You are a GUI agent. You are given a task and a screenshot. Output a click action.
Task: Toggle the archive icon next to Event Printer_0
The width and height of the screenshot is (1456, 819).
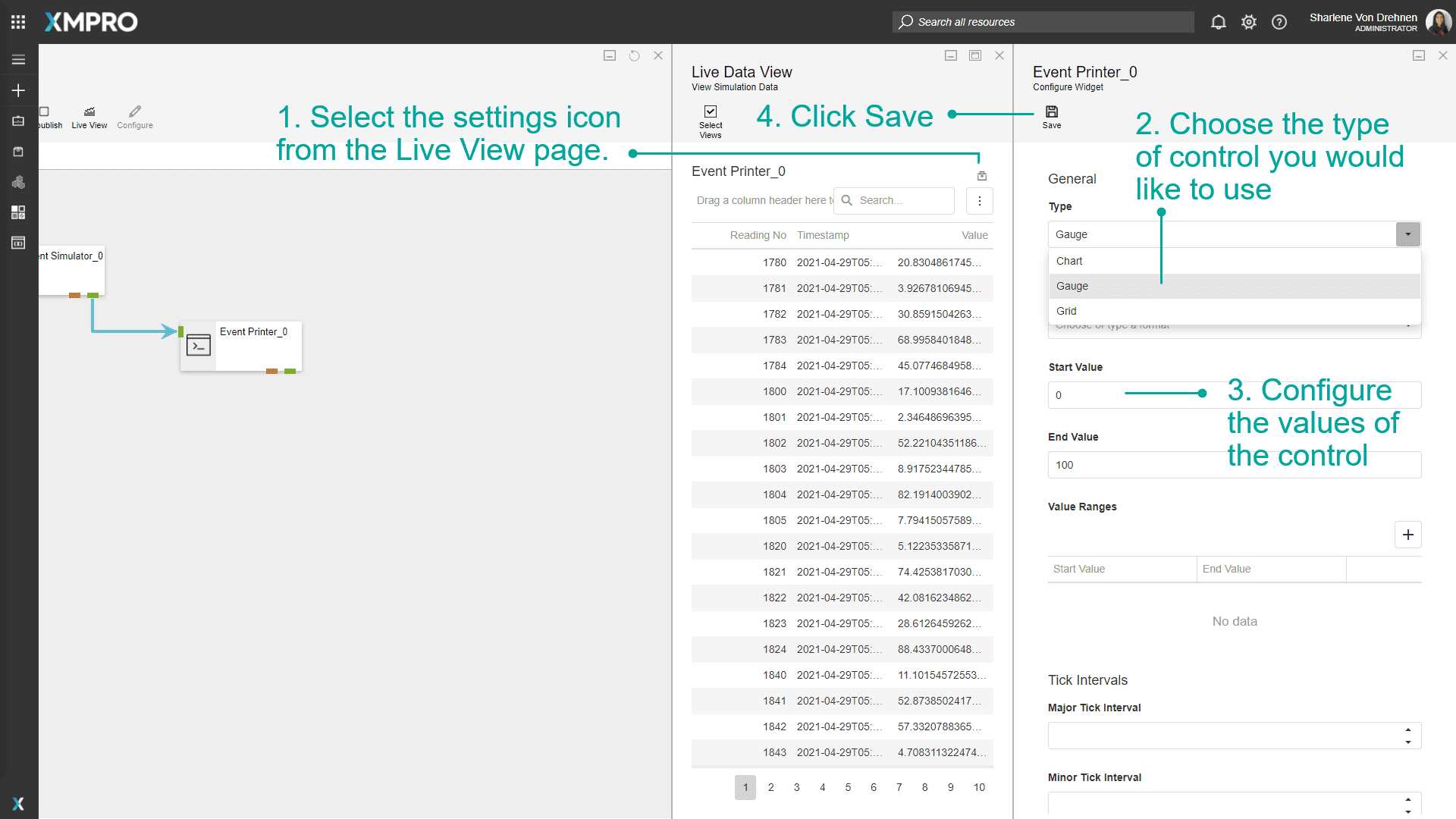pyautogui.click(x=981, y=175)
